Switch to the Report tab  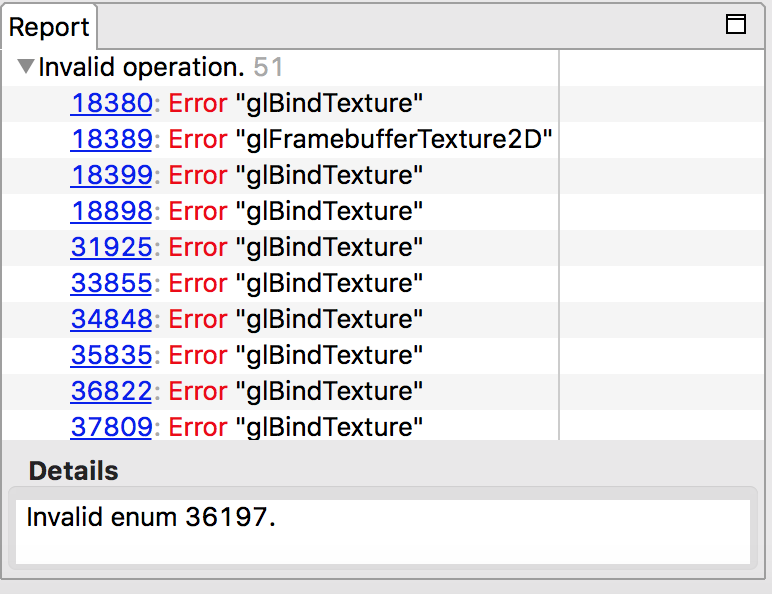[49, 27]
